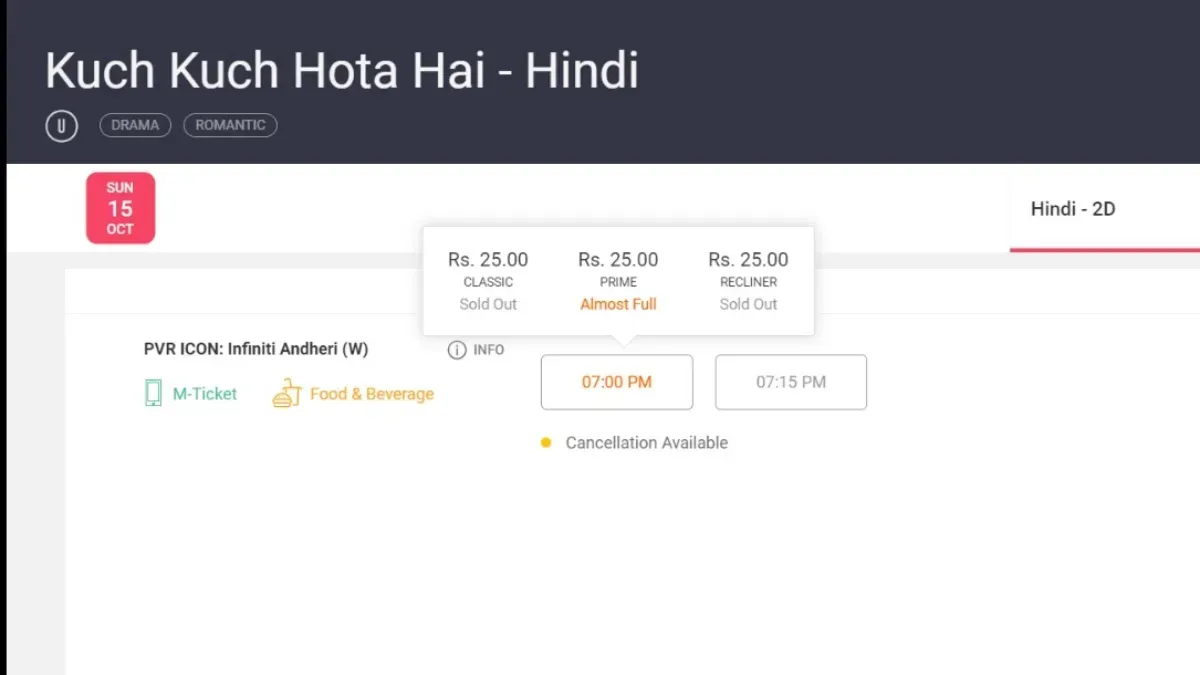
Task: Click the ROMANTIC genre tag
Action: [x=230, y=125]
